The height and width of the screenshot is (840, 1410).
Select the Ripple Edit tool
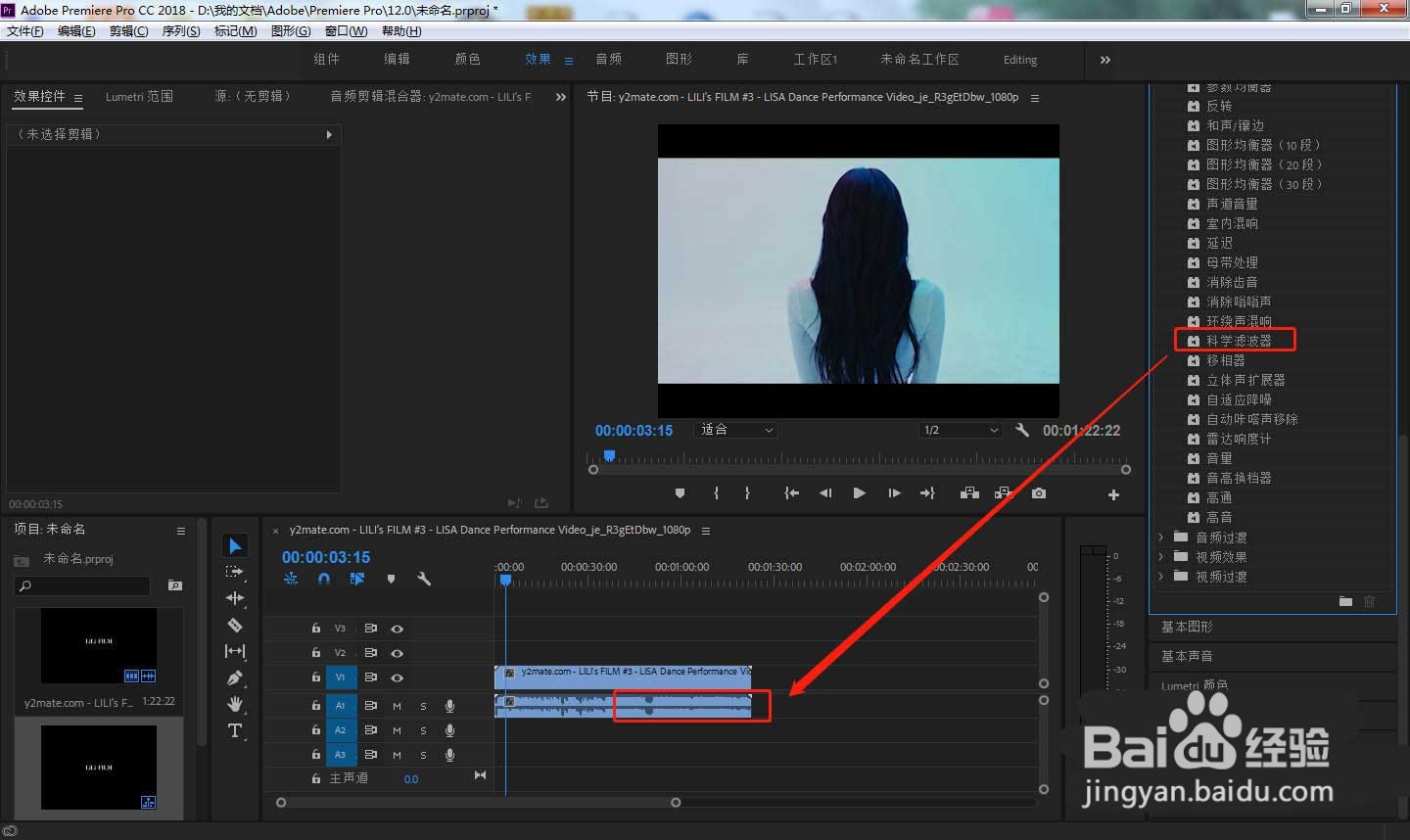pyautogui.click(x=235, y=598)
